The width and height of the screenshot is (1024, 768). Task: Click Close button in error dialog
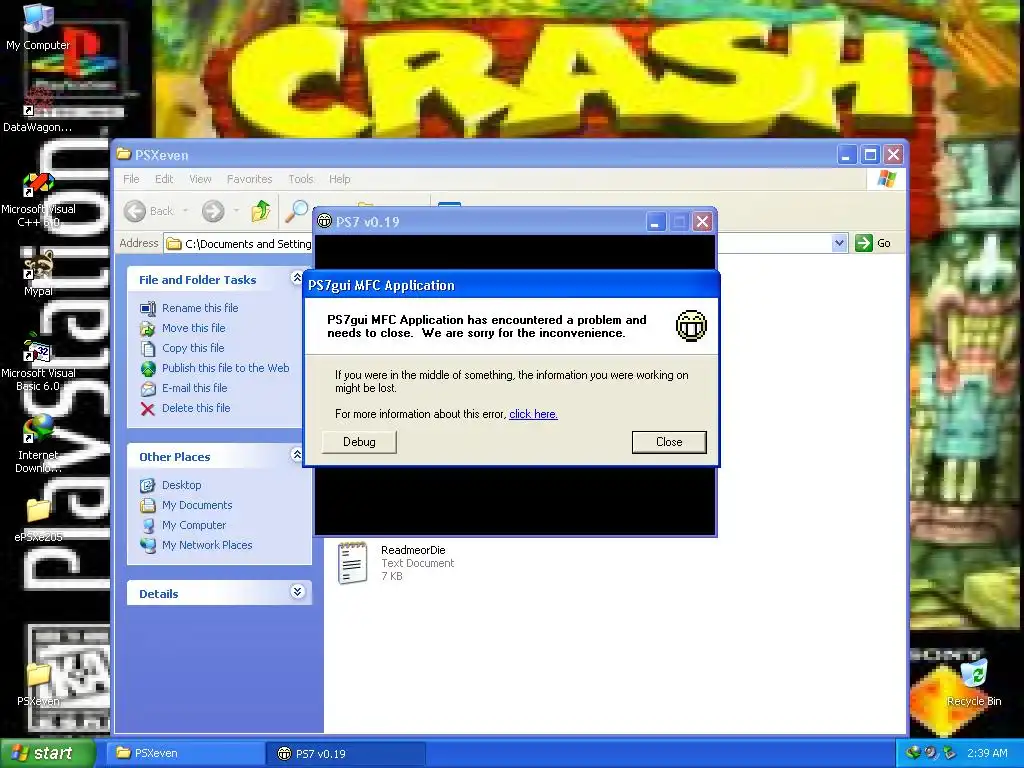(x=669, y=442)
